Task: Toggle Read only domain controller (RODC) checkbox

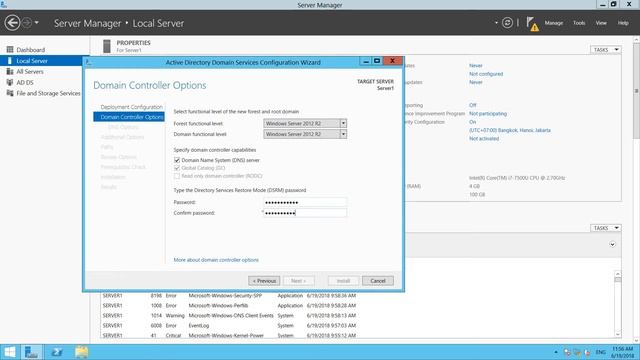Action: (x=177, y=176)
